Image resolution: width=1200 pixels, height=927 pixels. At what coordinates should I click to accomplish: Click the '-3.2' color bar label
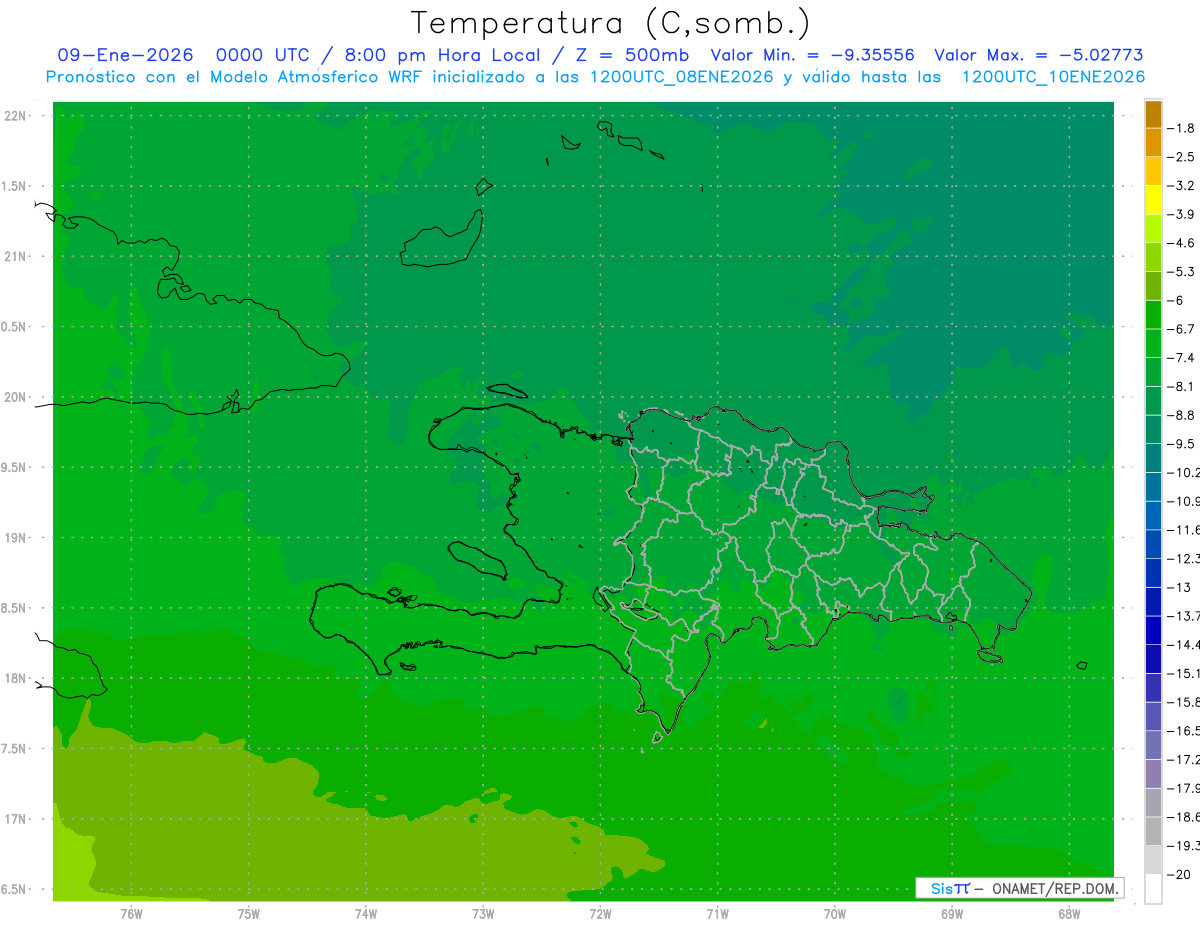tap(1183, 186)
